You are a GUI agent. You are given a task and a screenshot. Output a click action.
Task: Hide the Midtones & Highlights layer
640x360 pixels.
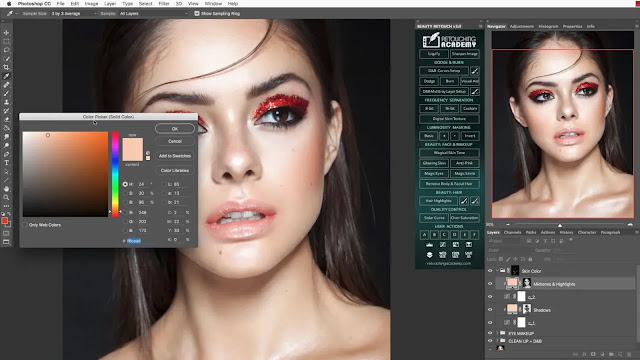pos(490,284)
